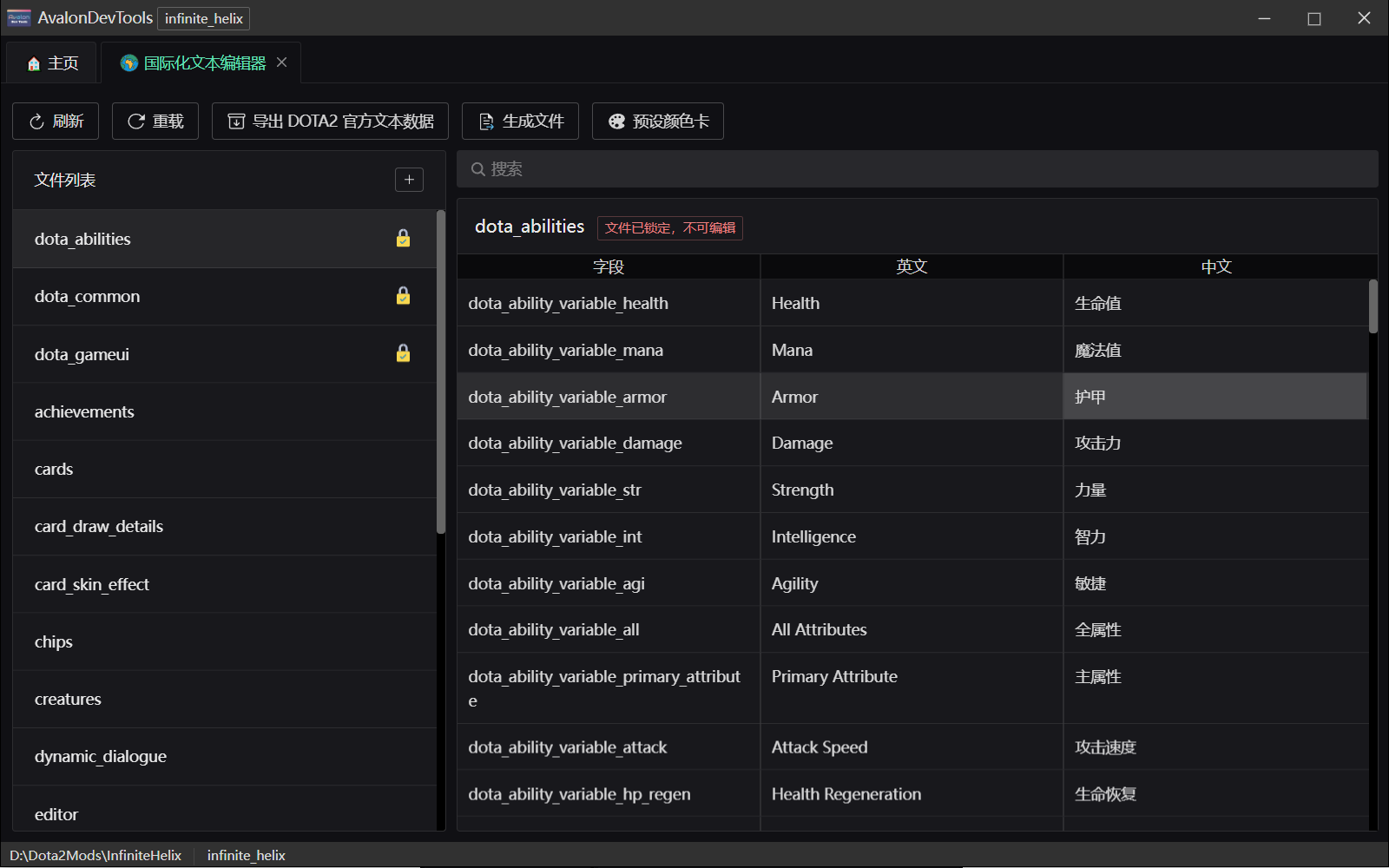
Task: Select the dota_ability_variable_mana field cell
Action: coord(609,350)
